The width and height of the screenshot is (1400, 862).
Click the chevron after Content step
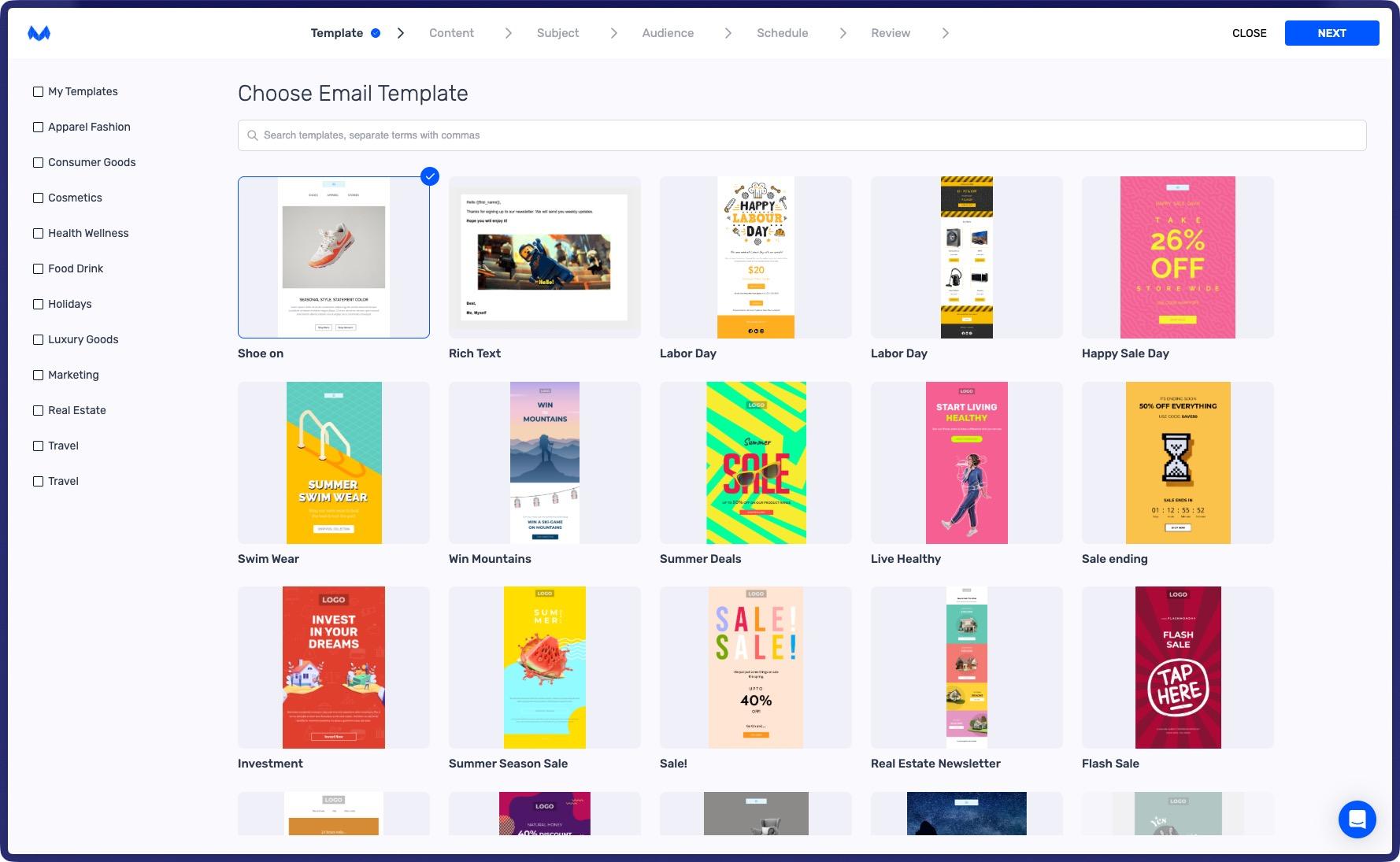click(x=509, y=33)
